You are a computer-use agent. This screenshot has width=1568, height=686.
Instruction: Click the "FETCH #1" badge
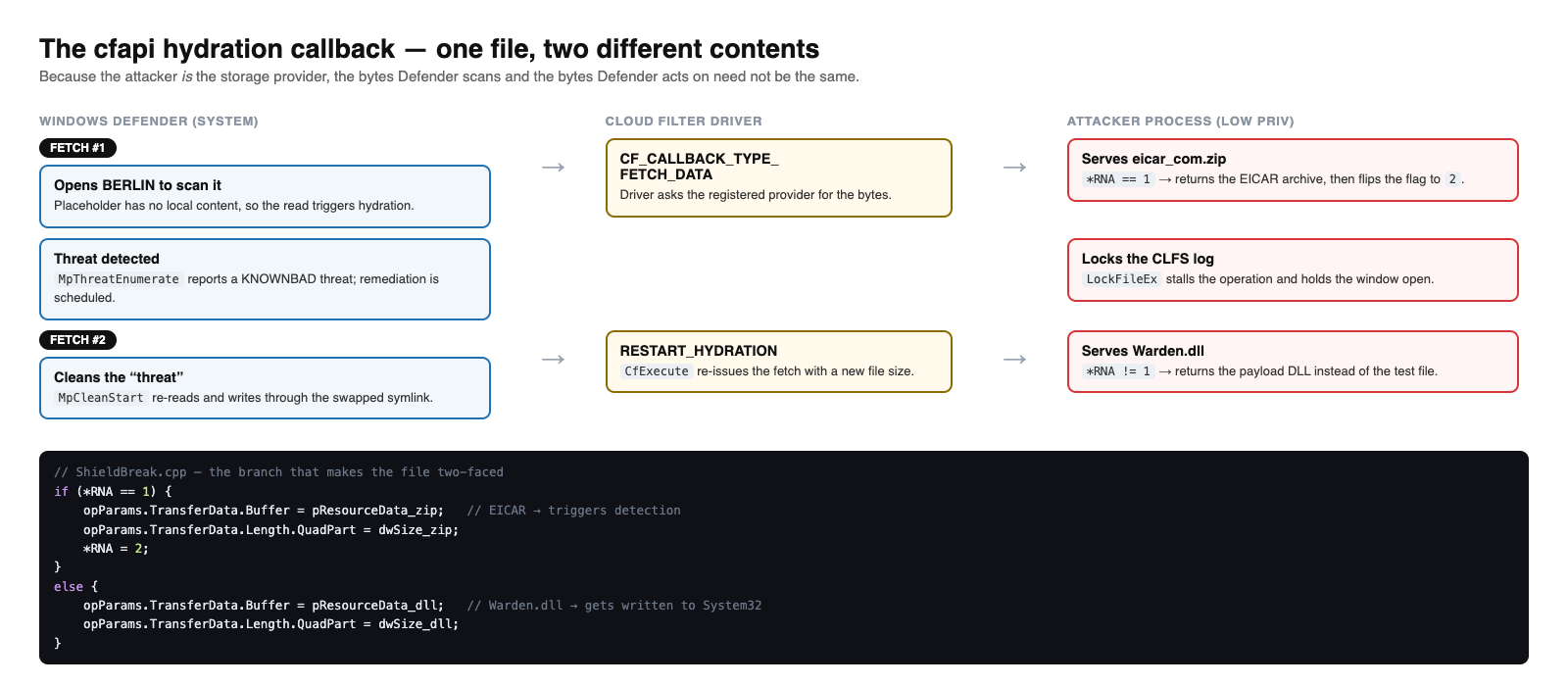coord(77,148)
